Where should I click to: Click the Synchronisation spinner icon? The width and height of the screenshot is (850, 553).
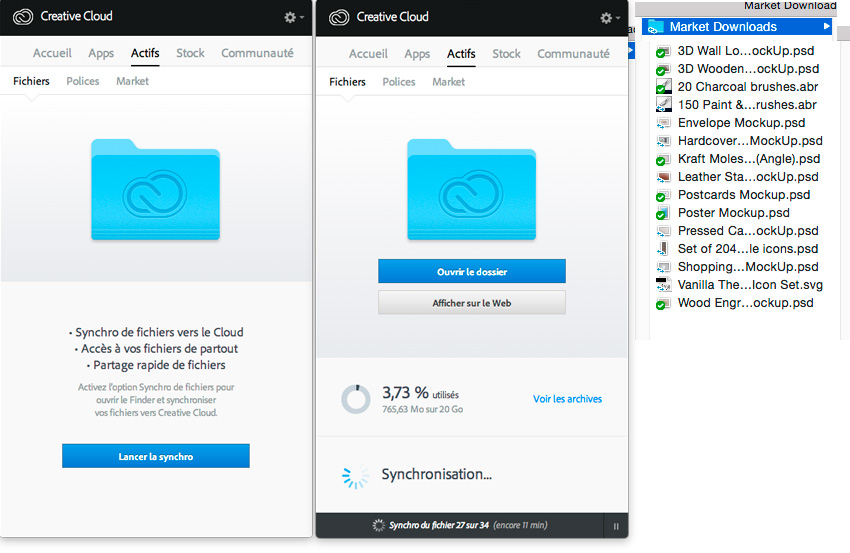tap(356, 475)
